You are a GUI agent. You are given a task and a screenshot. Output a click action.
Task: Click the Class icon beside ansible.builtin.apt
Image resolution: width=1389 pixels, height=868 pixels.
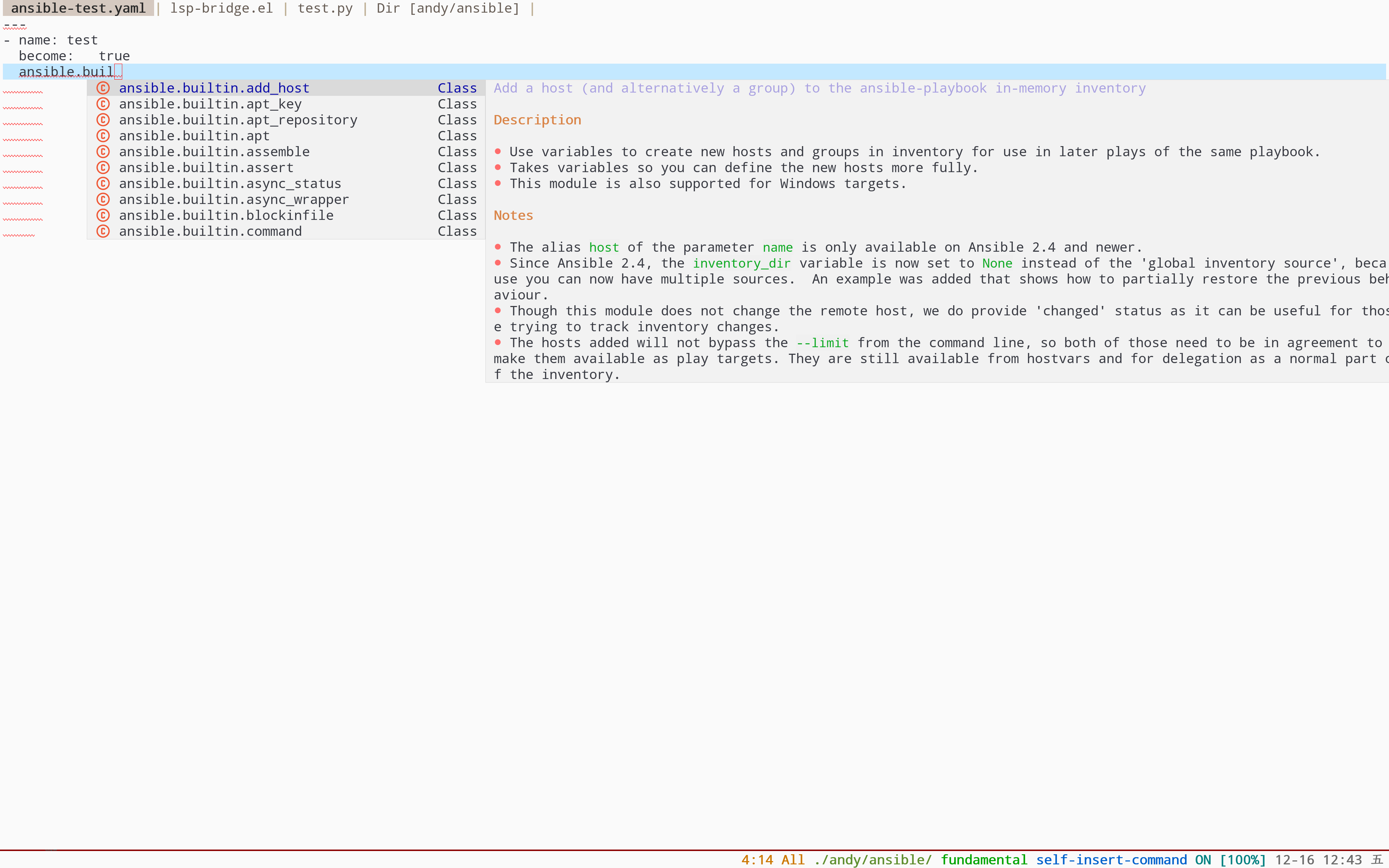pyautogui.click(x=103, y=136)
